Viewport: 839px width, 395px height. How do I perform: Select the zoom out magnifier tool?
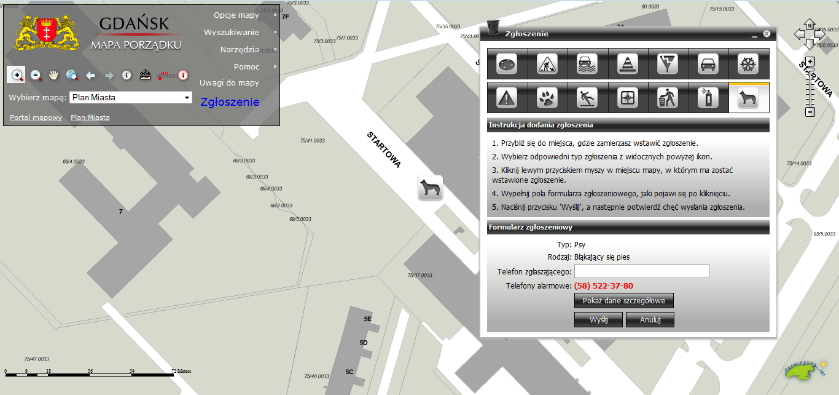click(x=36, y=75)
